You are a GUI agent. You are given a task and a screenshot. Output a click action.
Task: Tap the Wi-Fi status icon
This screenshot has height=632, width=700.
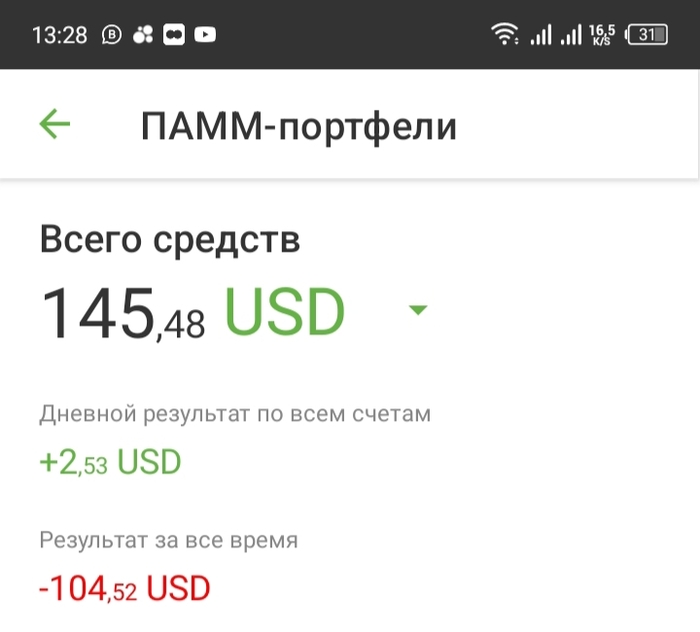pyautogui.click(x=504, y=35)
